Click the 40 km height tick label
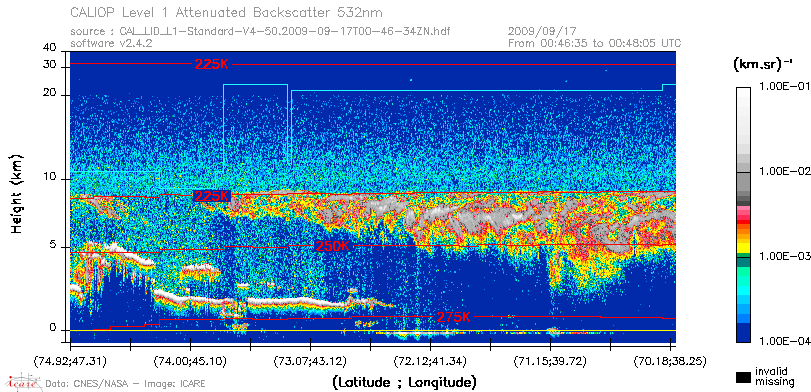The width and height of the screenshot is (811, 392). (x=50, y=48)
